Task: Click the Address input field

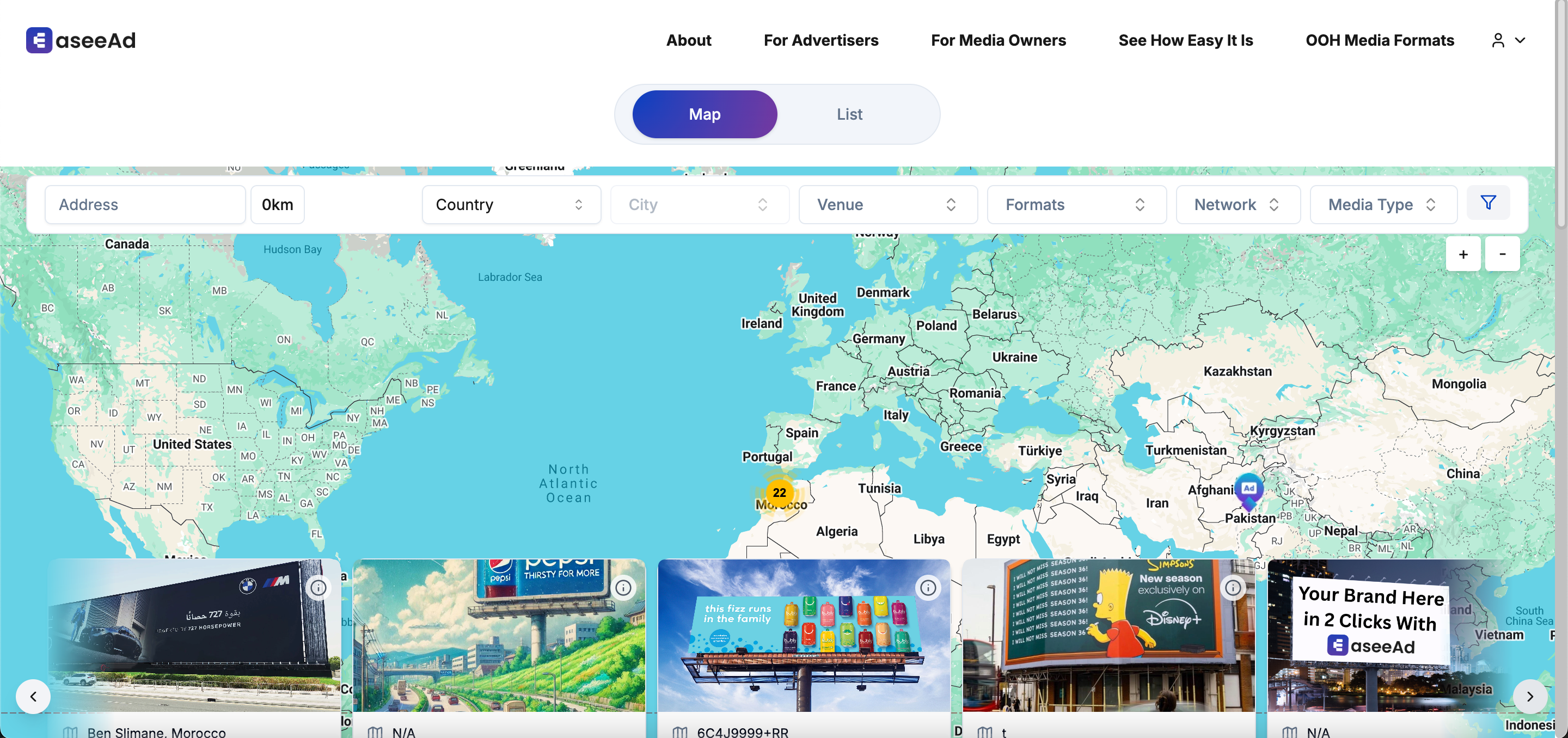Action: pos(145,205)
